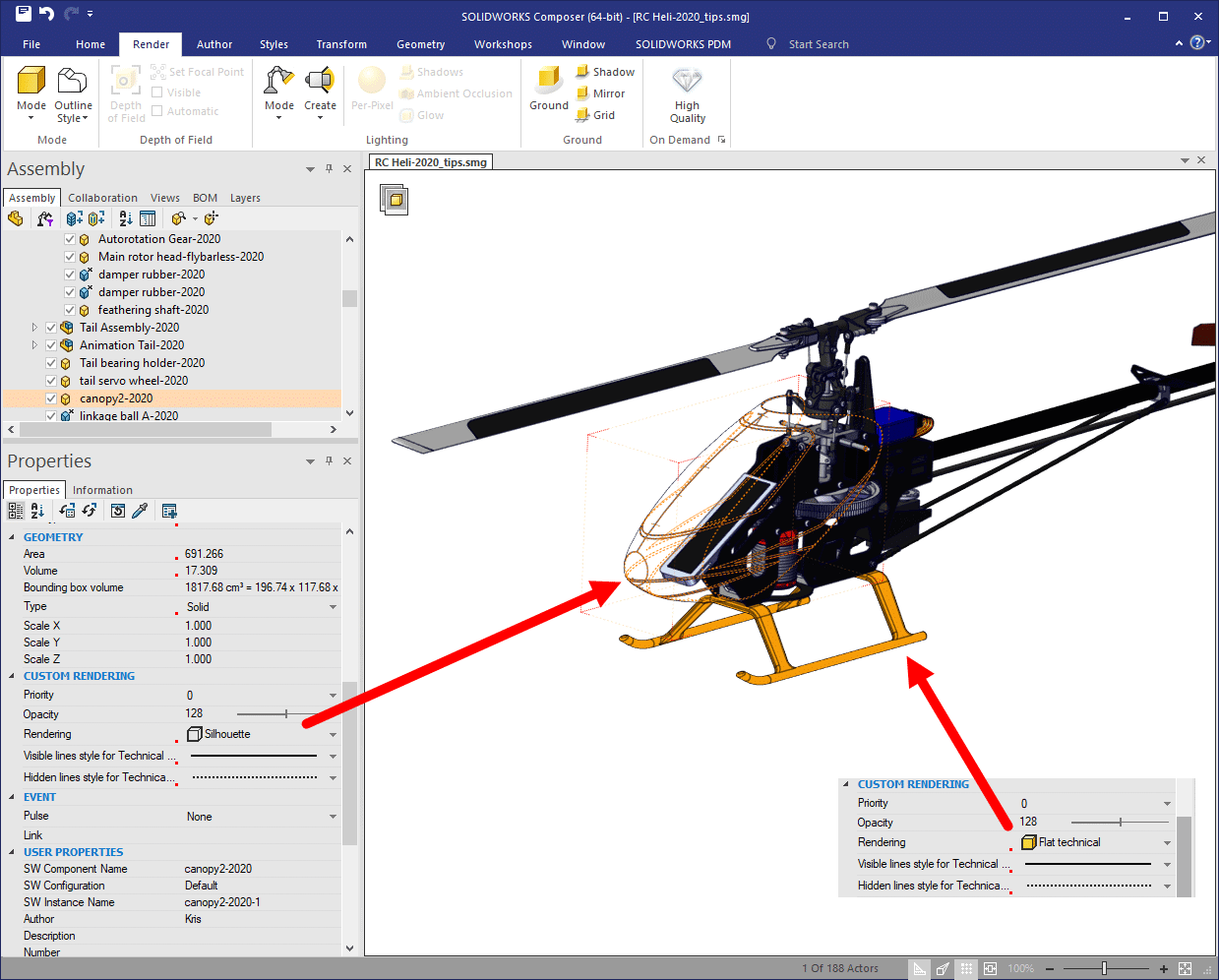Image resolution: width=1219 pixels, height=980 pixels.
Task: Open the Type dropdown set to Solid
Action: tap(333, 607)
